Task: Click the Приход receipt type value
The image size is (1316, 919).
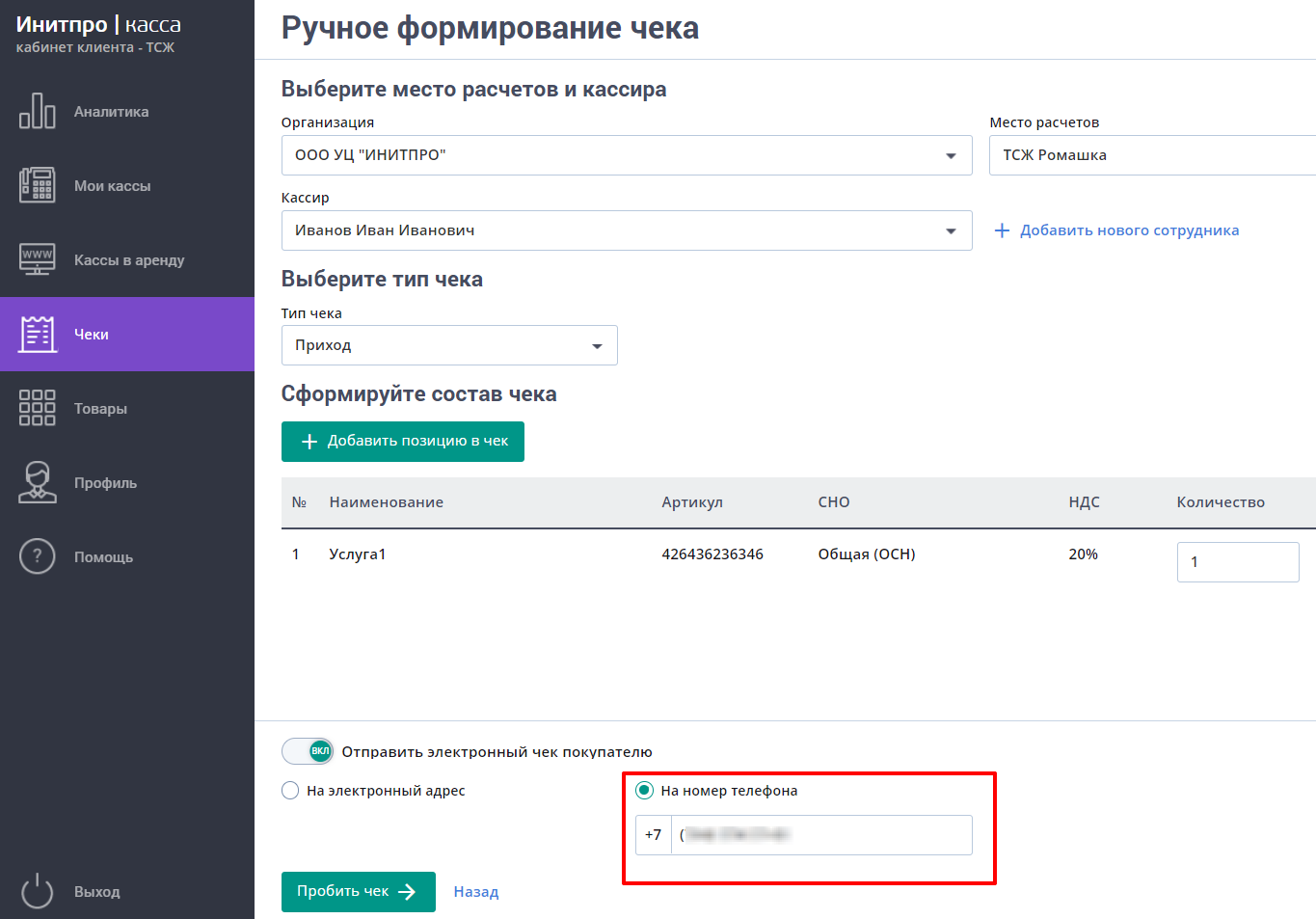Action: (x=323, y=345)
